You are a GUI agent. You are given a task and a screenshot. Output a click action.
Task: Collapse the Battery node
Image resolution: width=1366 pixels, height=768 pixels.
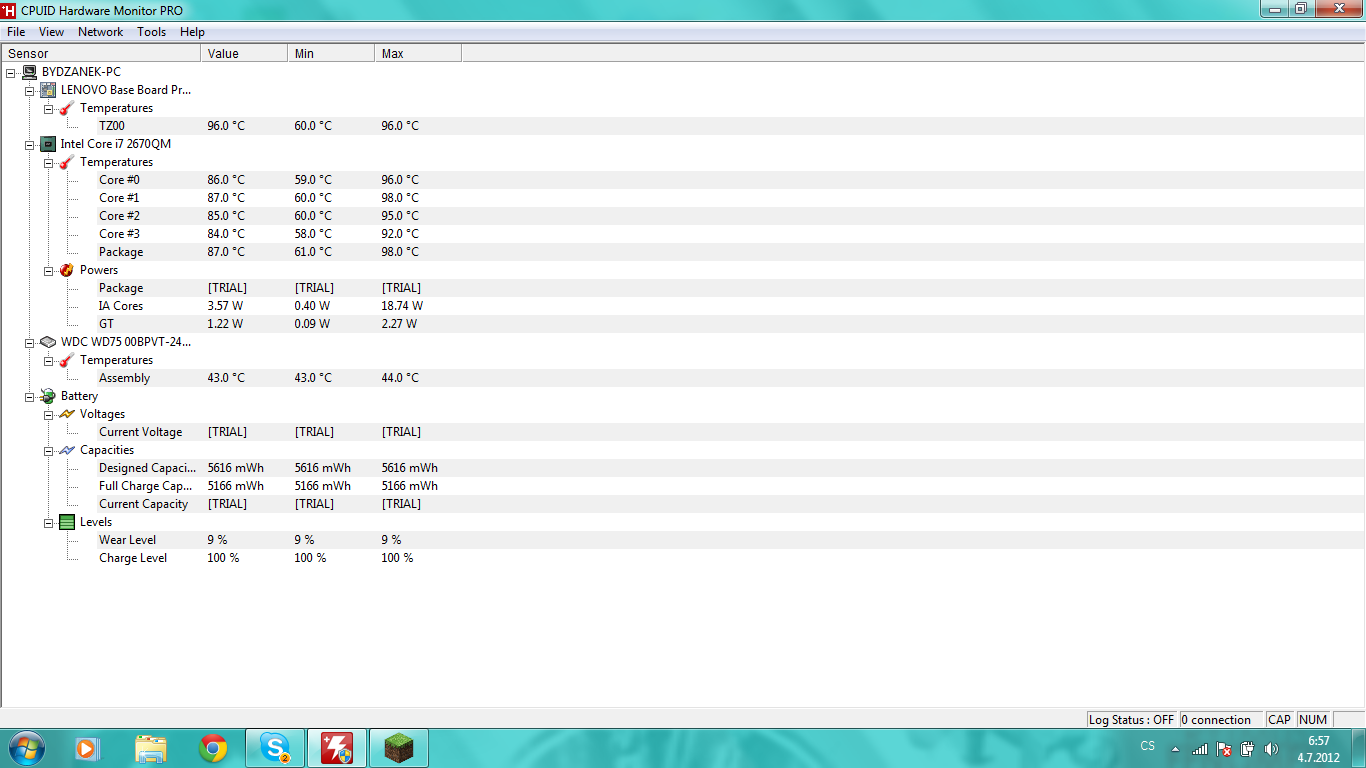pyautogui.click(x=30, y=396)
